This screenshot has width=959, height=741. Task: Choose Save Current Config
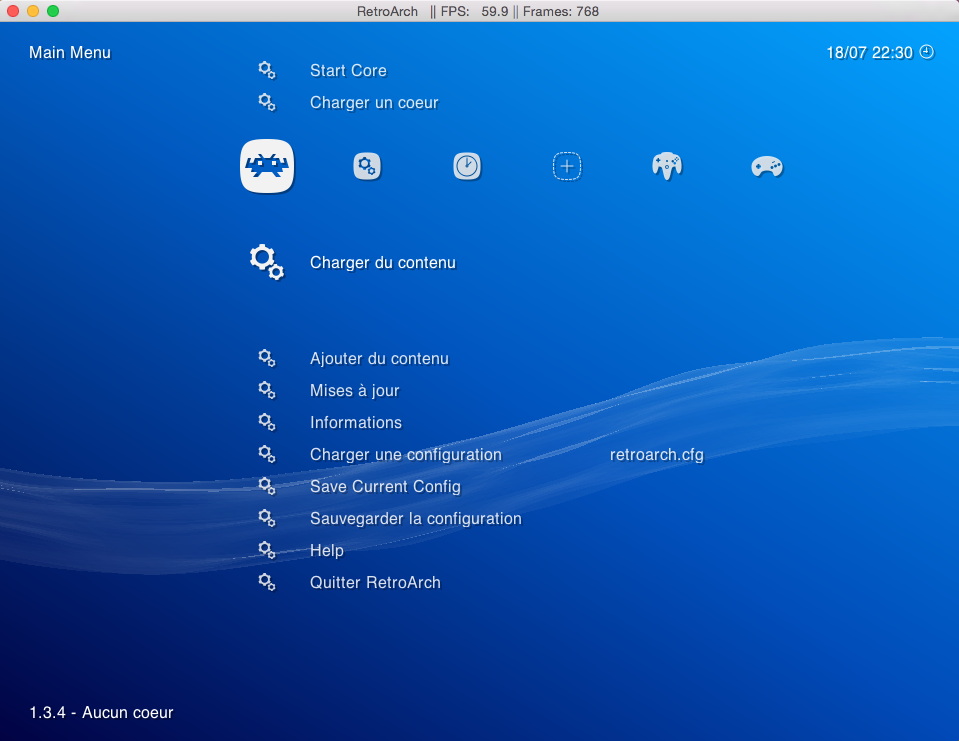click(385, 487)
